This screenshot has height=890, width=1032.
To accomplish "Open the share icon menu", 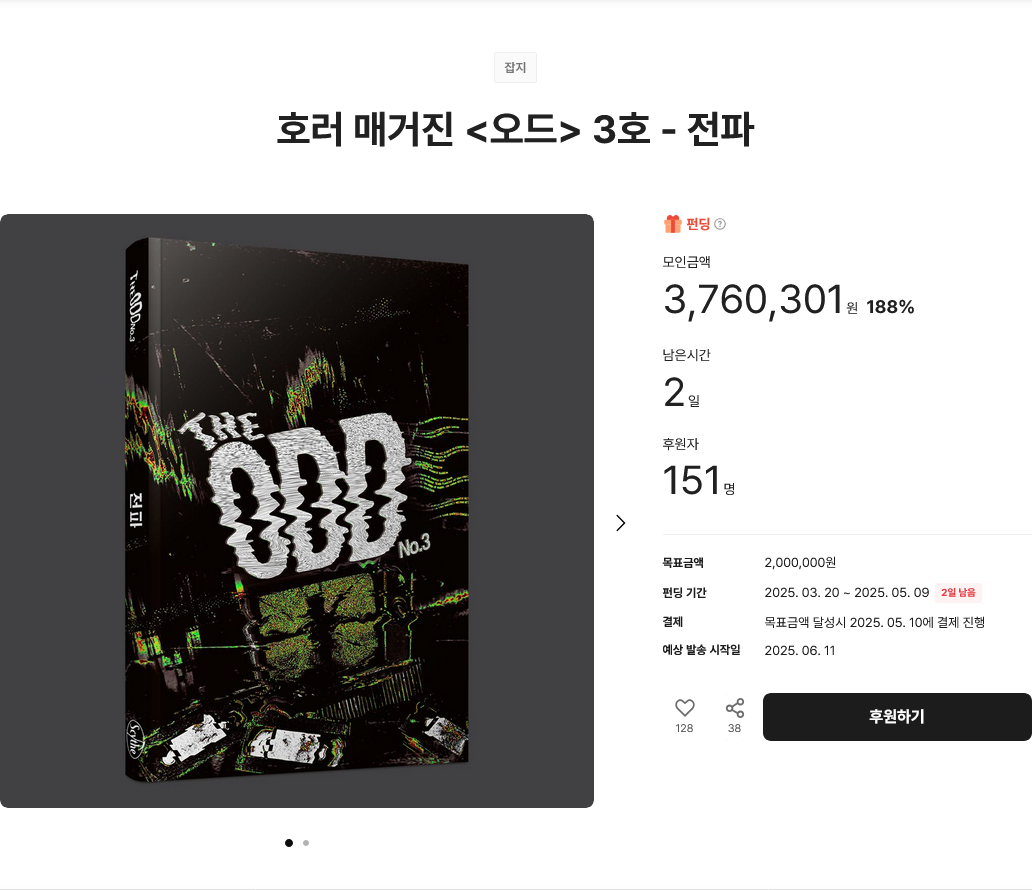I will tap(735, 708).
